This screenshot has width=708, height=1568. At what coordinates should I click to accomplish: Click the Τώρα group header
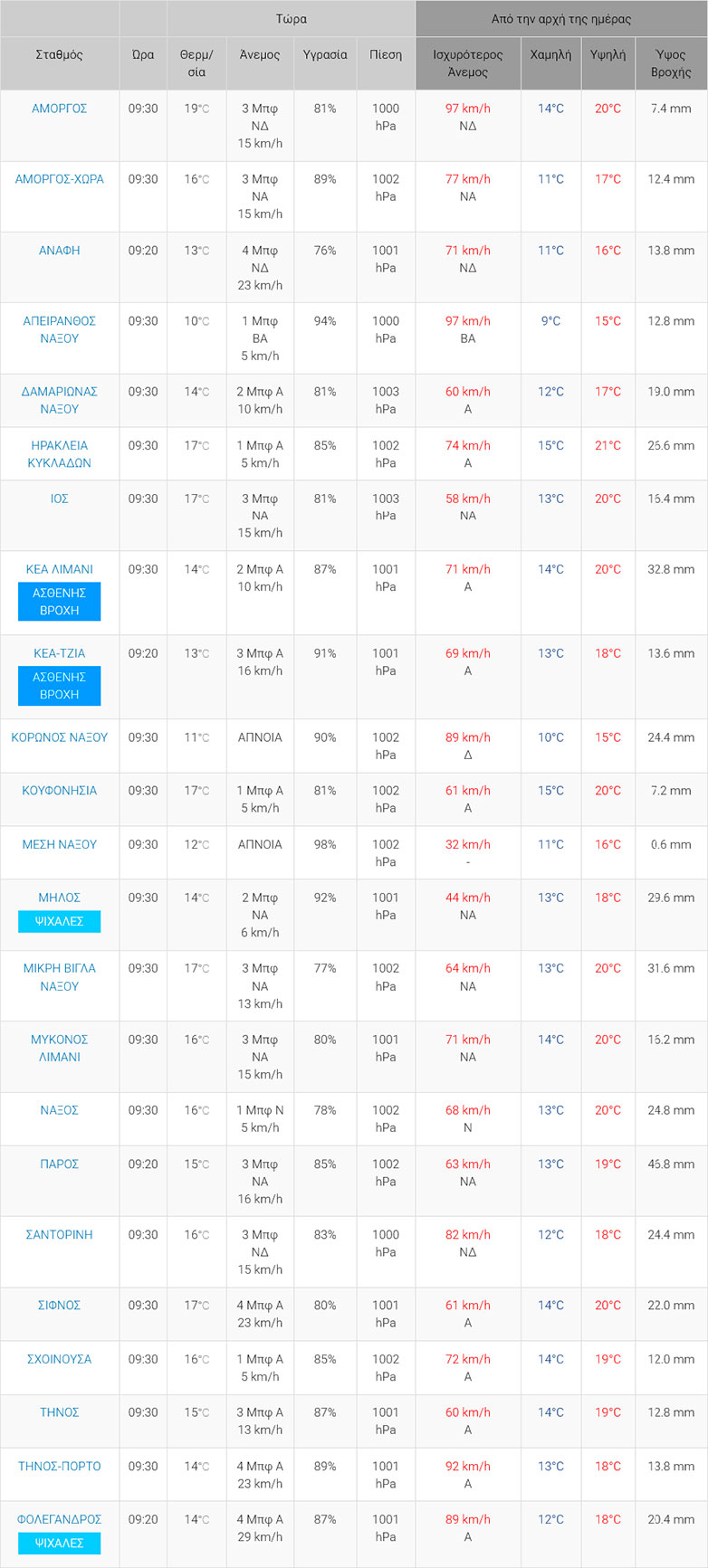[291, 18]
